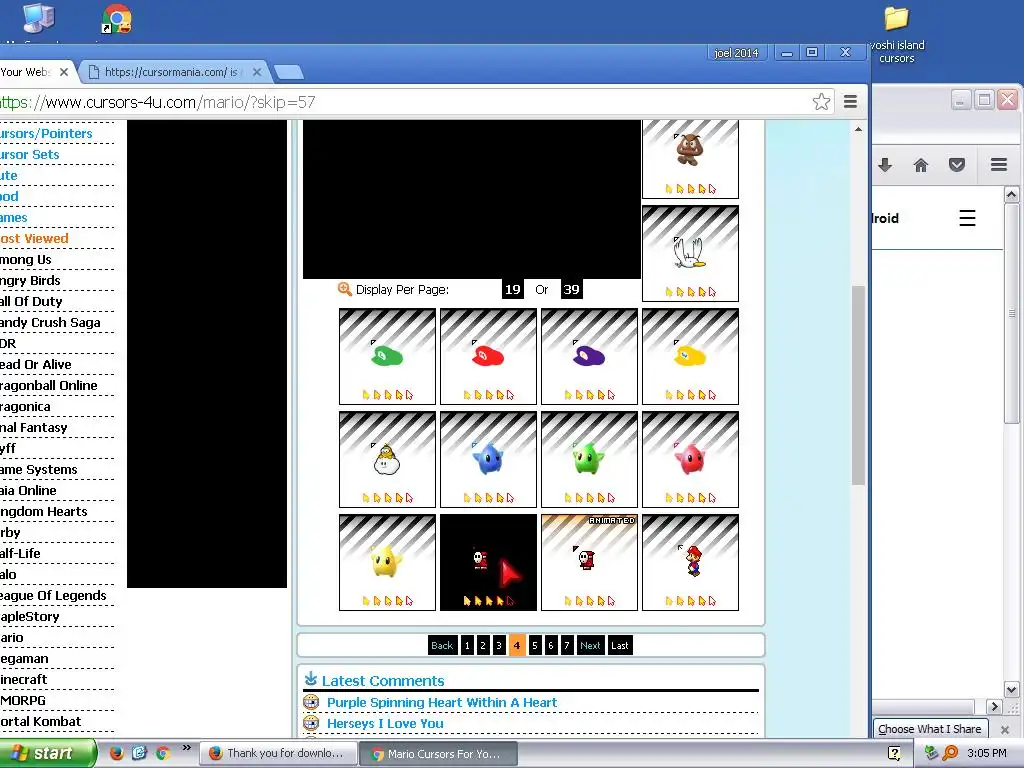Go to page 2
This screenshot has height=768, width=1024.
[x=483, y=645]
